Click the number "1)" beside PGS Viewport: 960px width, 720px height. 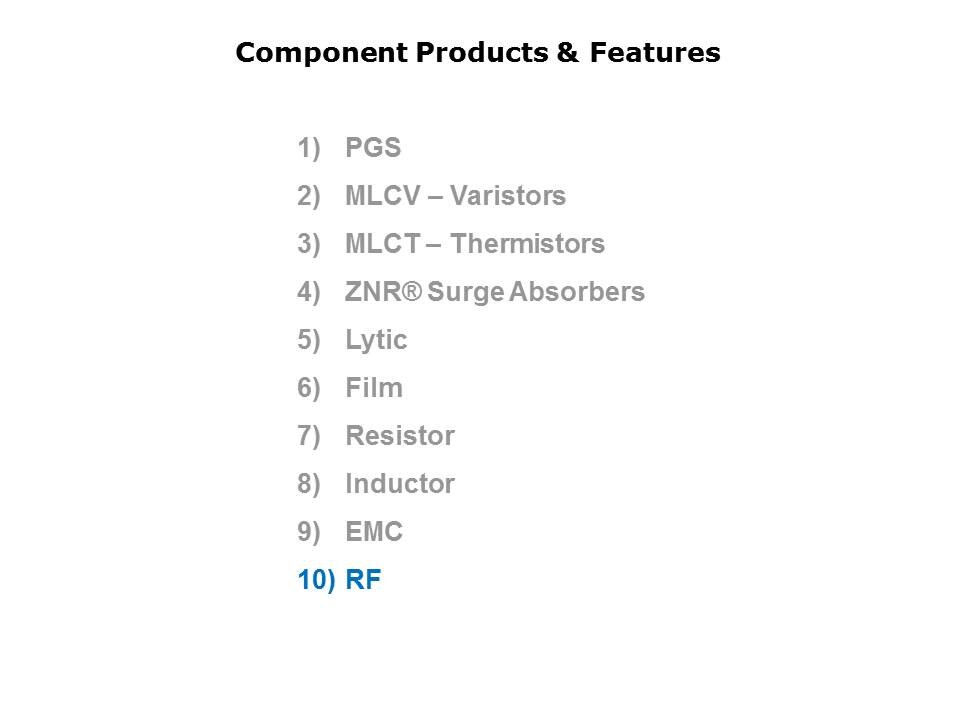click(308, 149)
